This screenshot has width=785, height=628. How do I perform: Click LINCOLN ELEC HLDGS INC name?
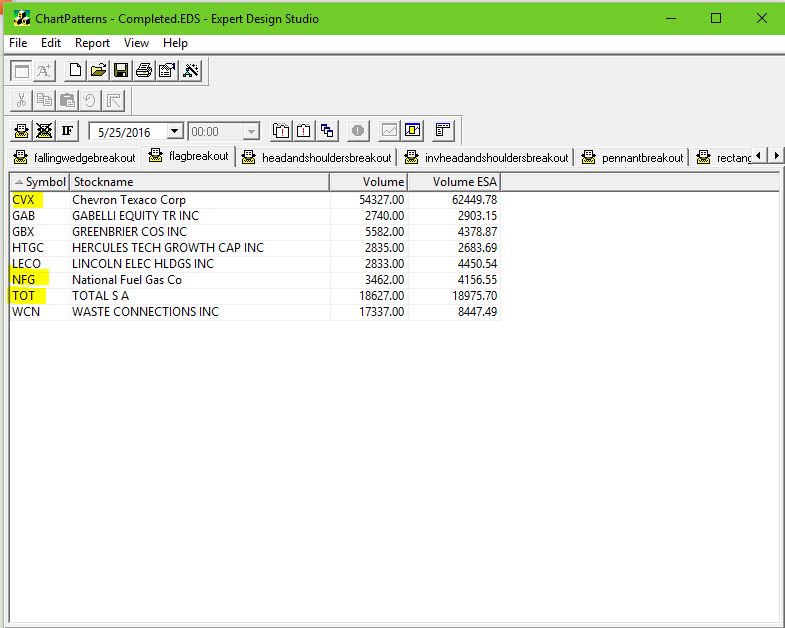tap(143, 264)
